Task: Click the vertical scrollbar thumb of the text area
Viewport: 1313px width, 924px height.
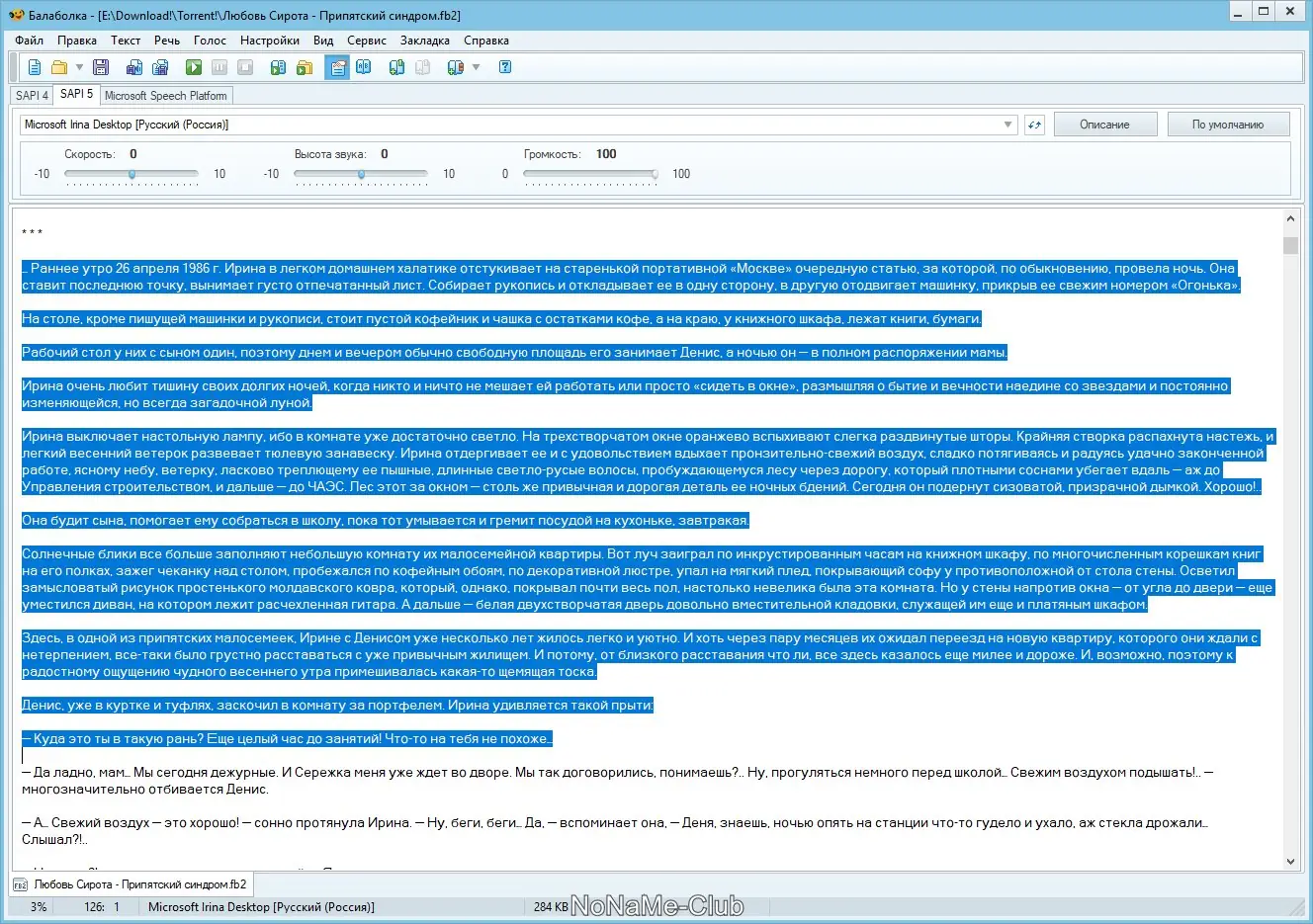Action: (x=1290, y=245)
